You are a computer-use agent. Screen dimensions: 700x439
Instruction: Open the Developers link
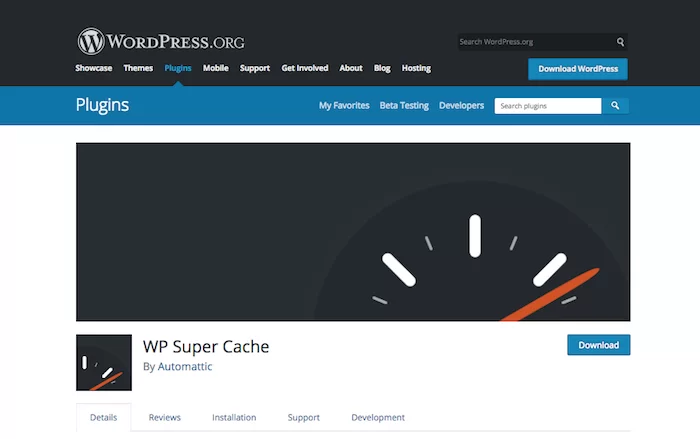click(x=461, y=105)
